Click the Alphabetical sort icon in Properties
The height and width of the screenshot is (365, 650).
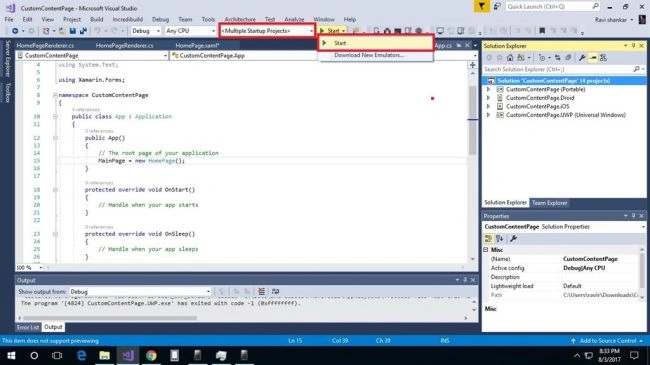pyautogui.click(x=500, y=238)
